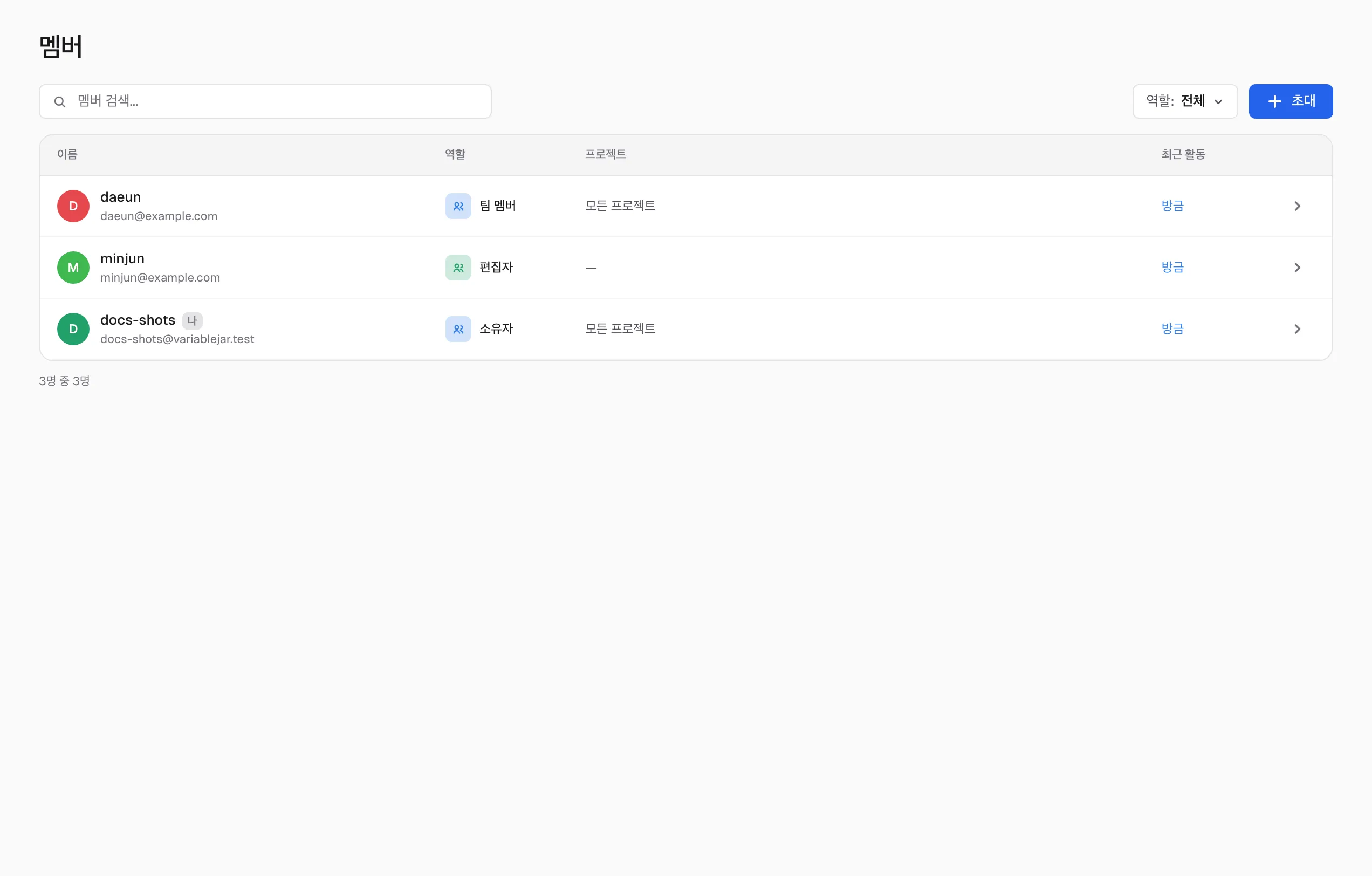This screenshot has width=1372, height=876.
Task: Click the 나 badge beside docs-shots
Action: click(x=193, y=321)
